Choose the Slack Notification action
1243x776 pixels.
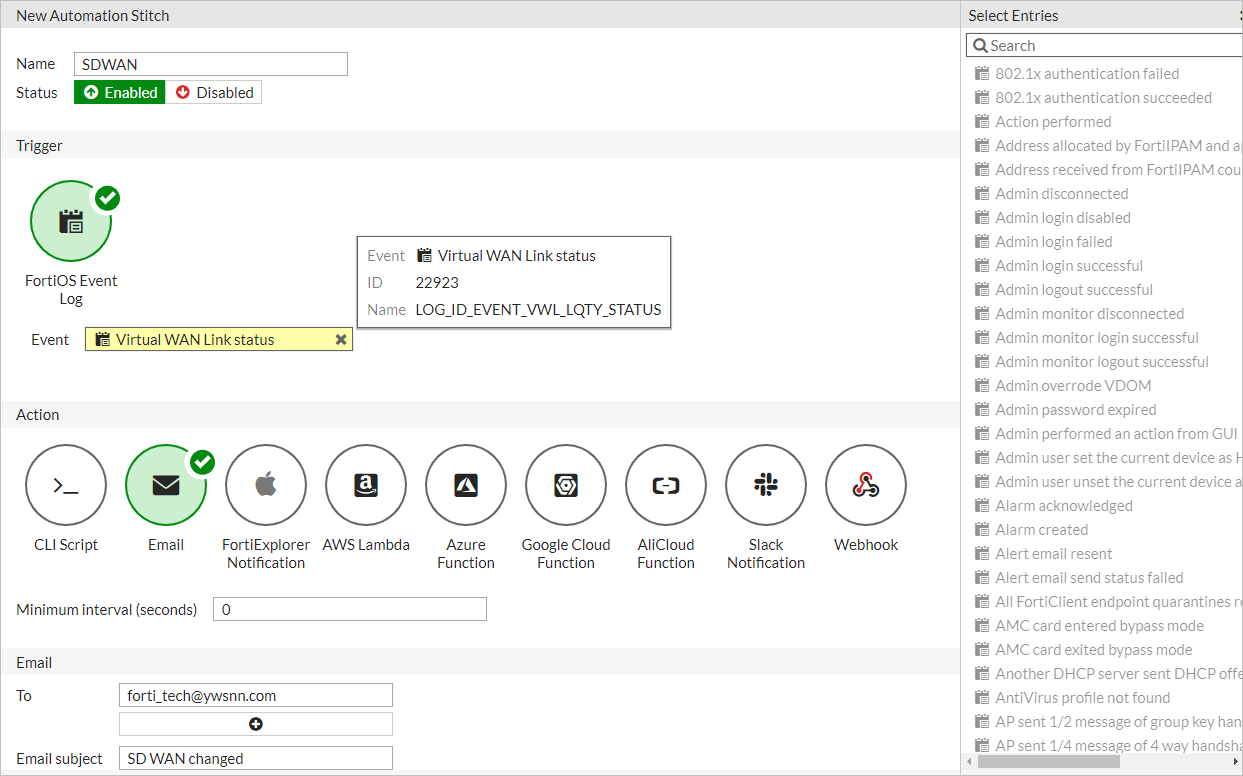(x=766, y=485)
